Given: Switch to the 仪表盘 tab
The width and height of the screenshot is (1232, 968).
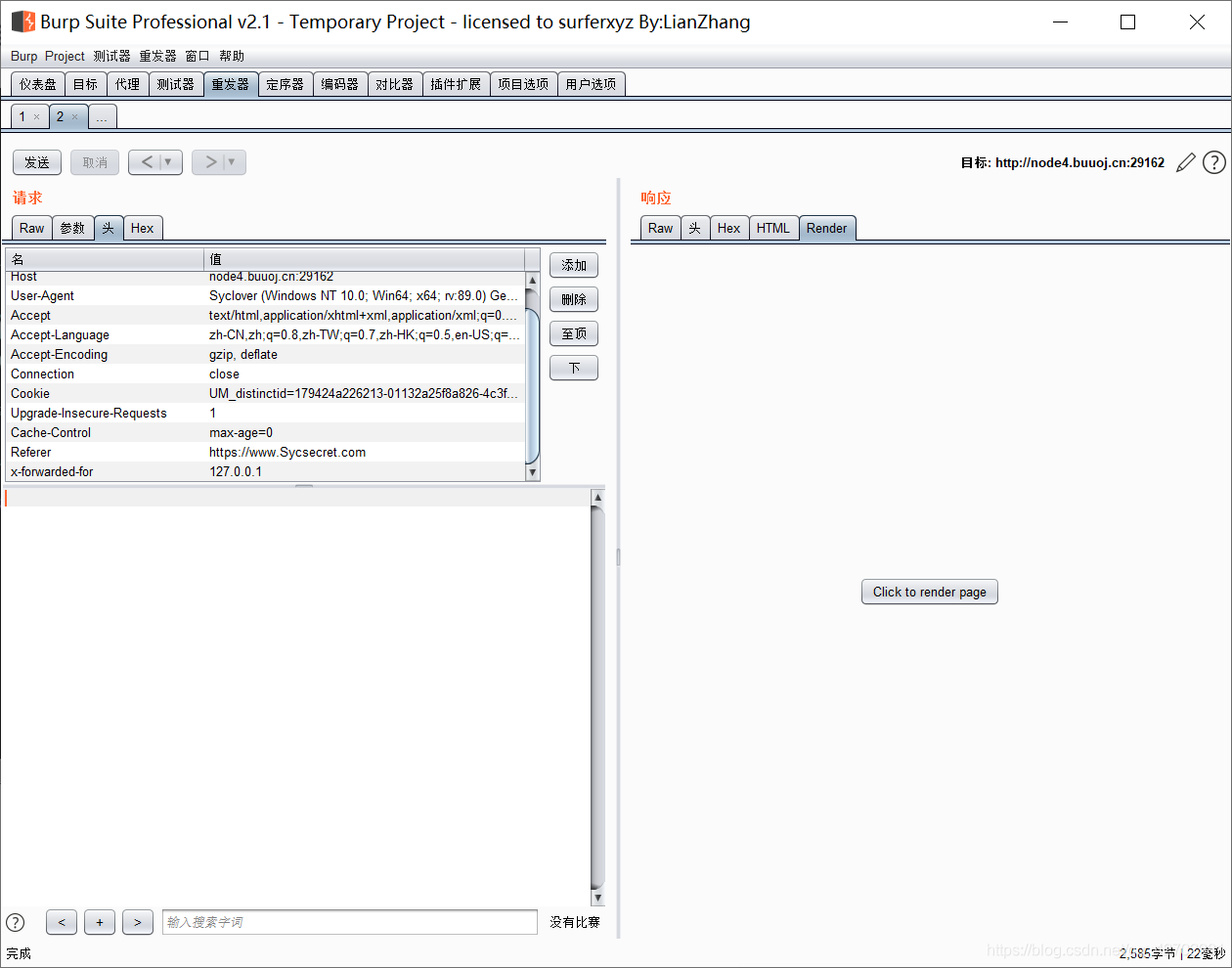Looking at the screenshot, I should tap(38, 84).
